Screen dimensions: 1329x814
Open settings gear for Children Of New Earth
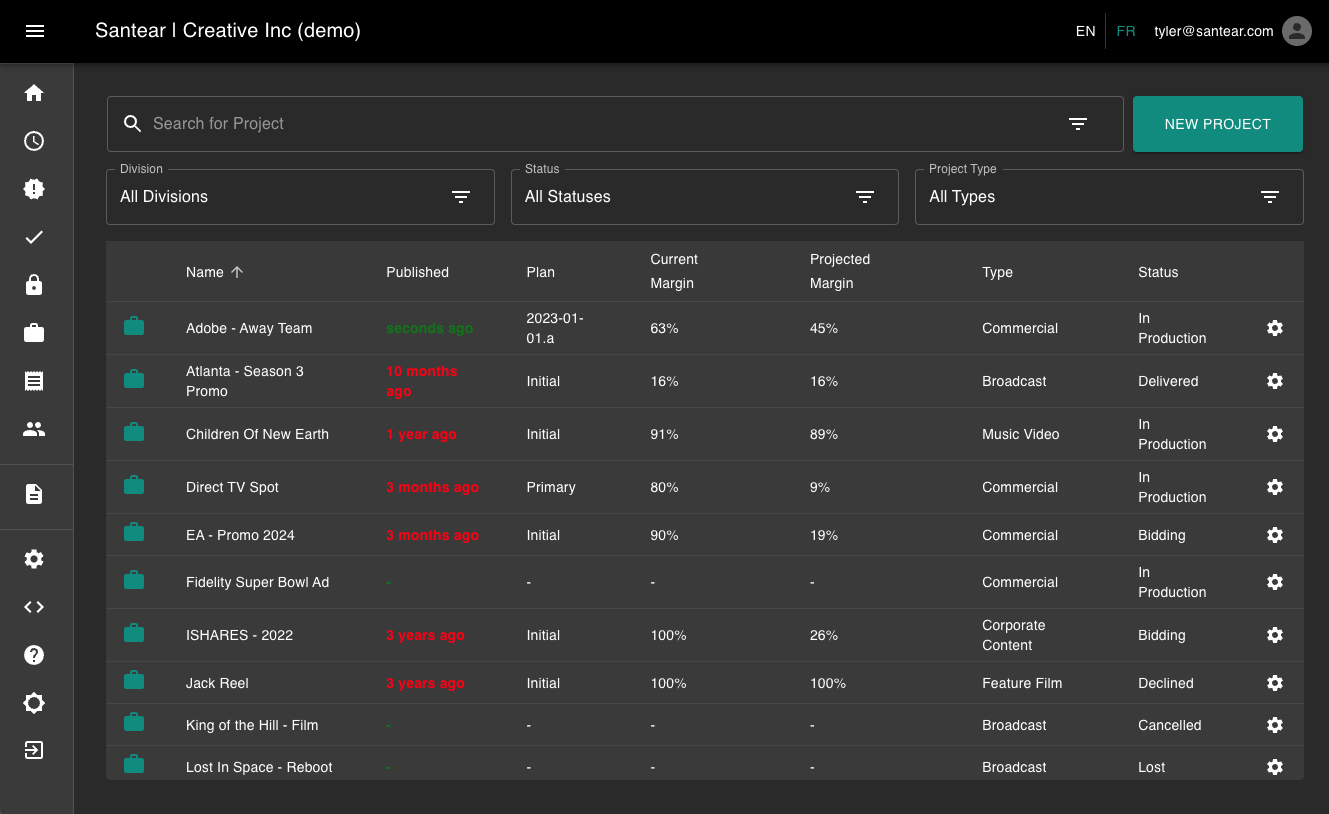pos(1275,434)
